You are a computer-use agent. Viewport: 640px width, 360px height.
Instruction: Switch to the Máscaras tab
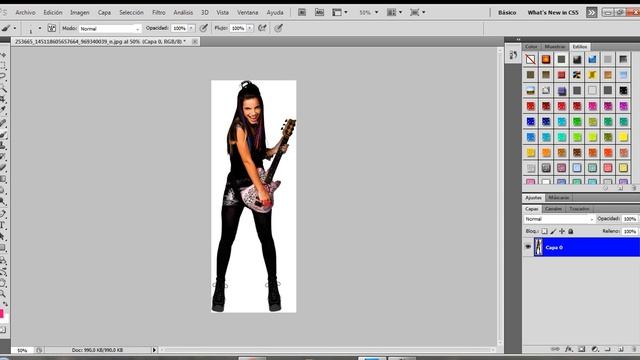coord(559,198)
